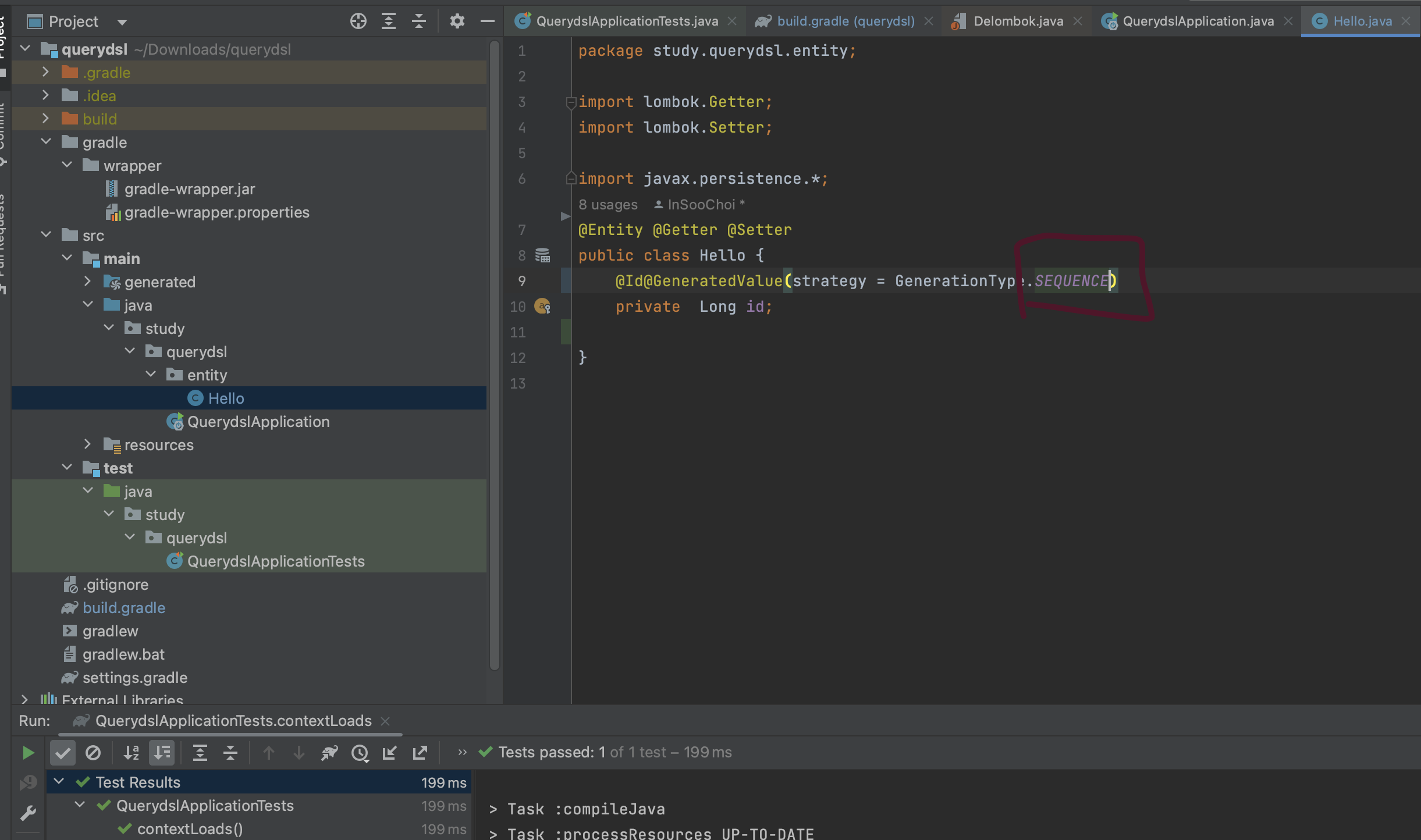Close the Delombok.java tab

[1078, 22]
